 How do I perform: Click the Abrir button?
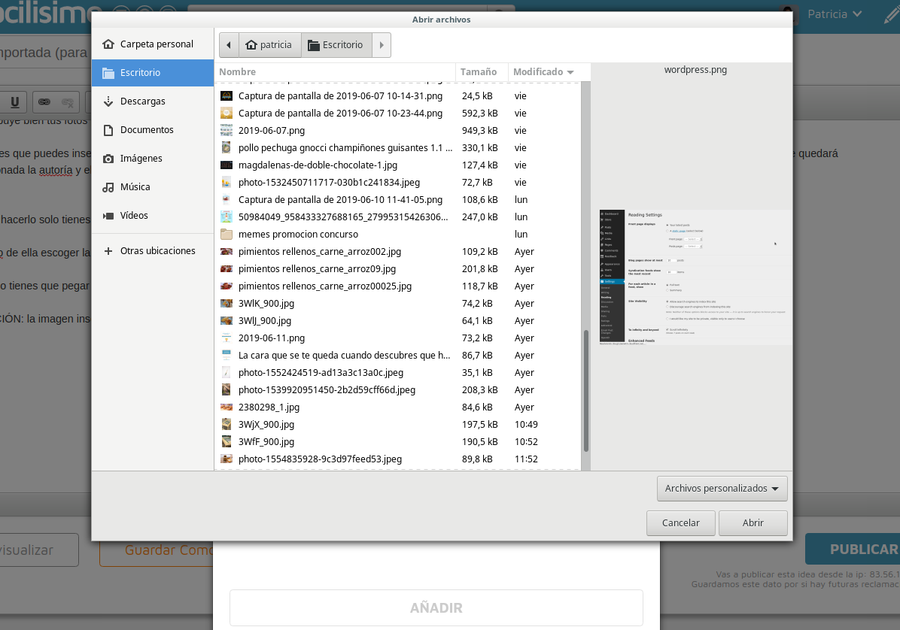click(753, 523)
